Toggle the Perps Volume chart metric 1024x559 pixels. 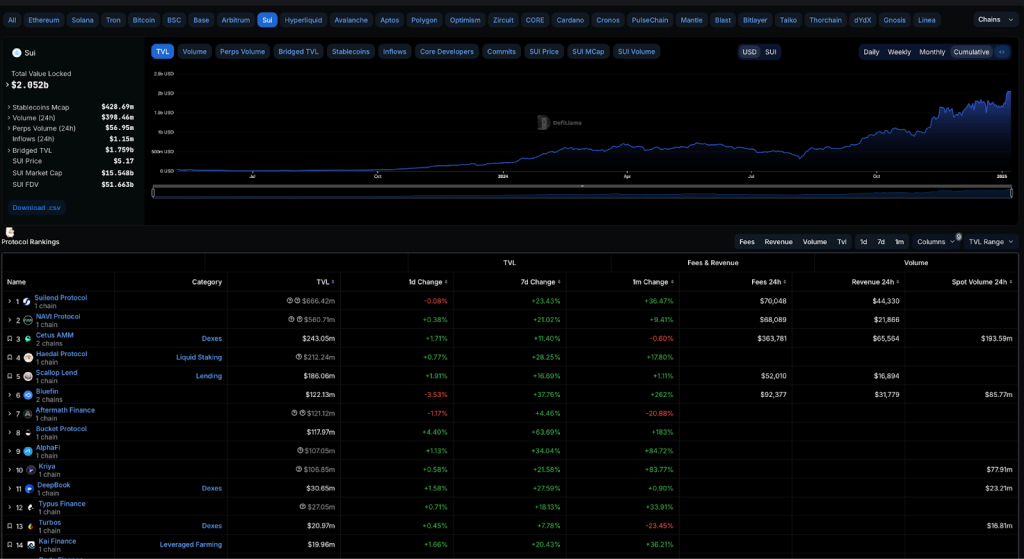242,52
